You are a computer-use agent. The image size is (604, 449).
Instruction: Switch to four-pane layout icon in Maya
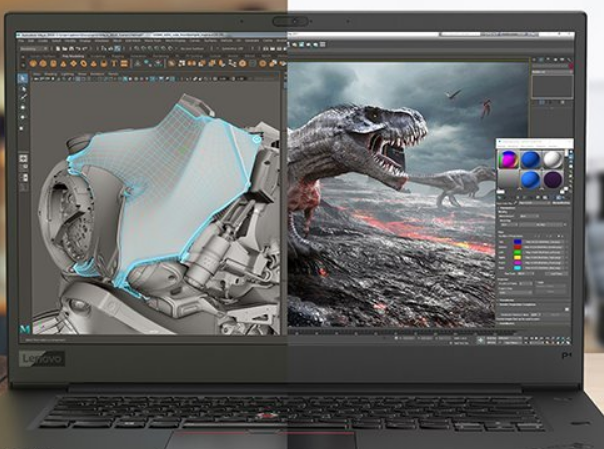[x=23, y=167]
